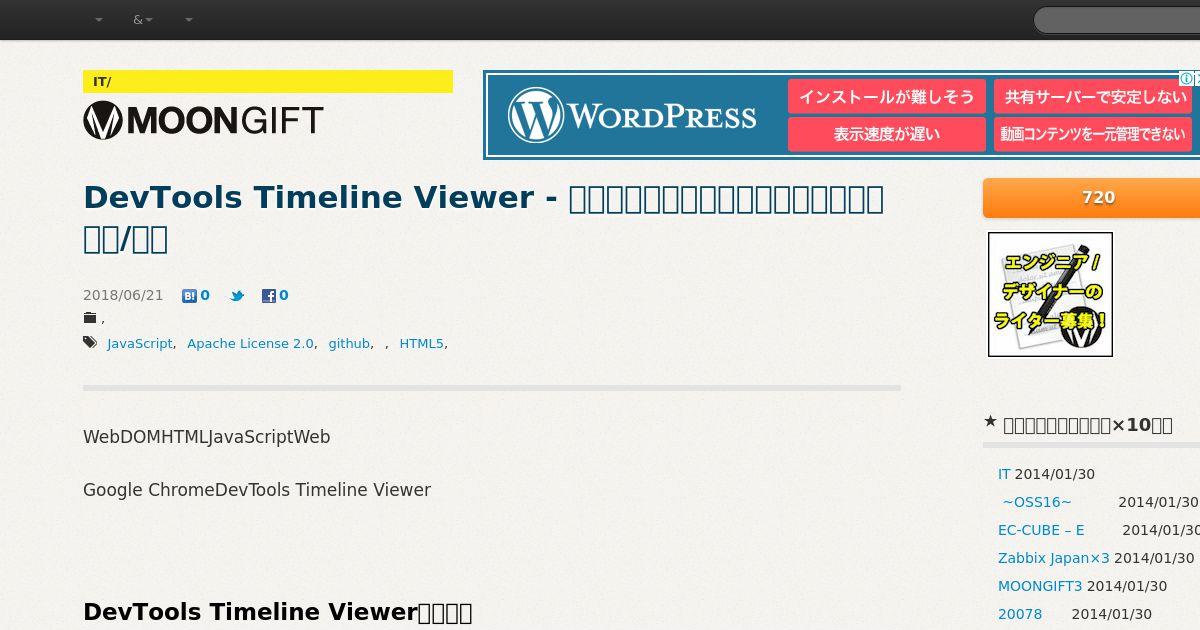Open the Apache License 2.0 tag
Screen dimensions: 1200x630
pyautogui.click(x=250, y=344)
